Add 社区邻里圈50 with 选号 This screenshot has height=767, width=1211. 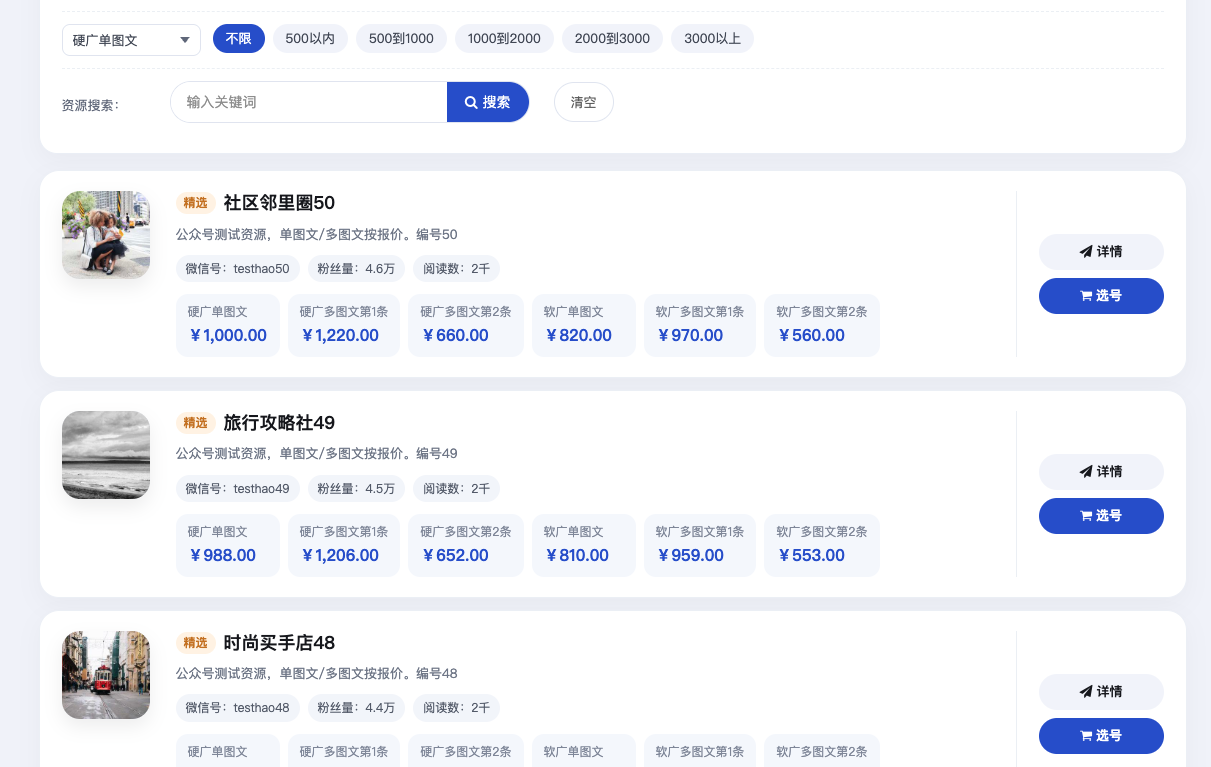tap(1101, 296)
